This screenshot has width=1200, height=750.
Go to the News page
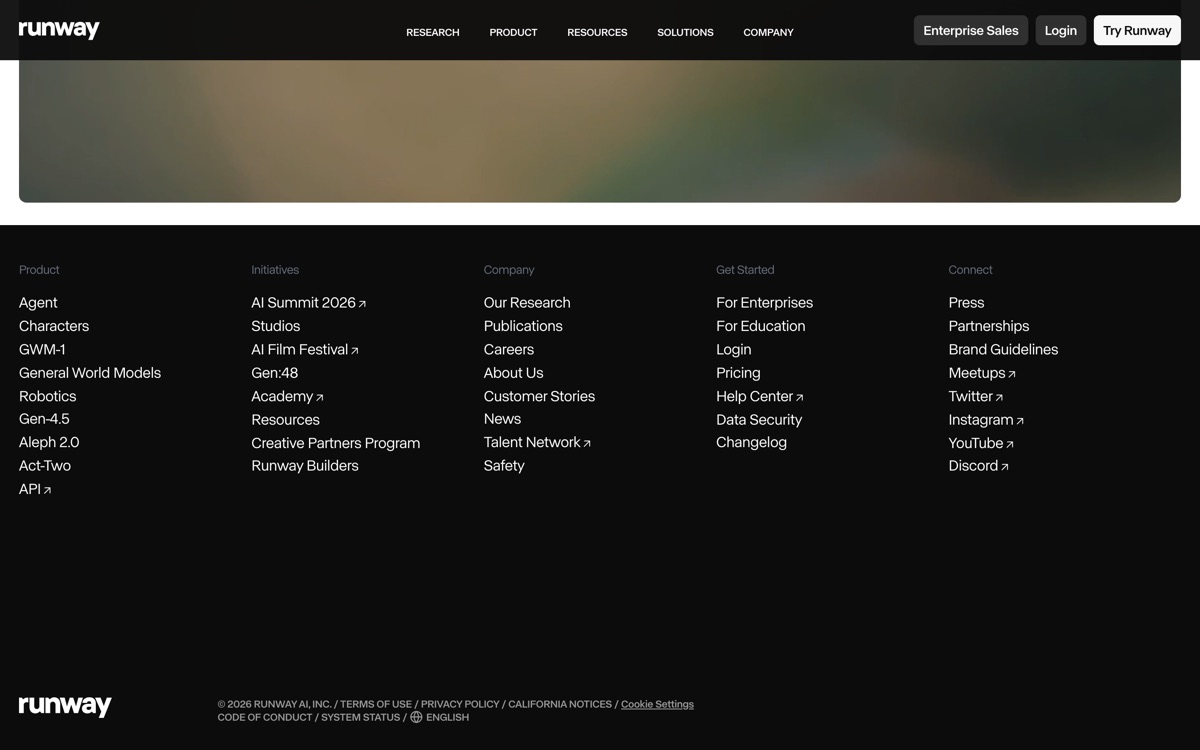click(502, 419)
